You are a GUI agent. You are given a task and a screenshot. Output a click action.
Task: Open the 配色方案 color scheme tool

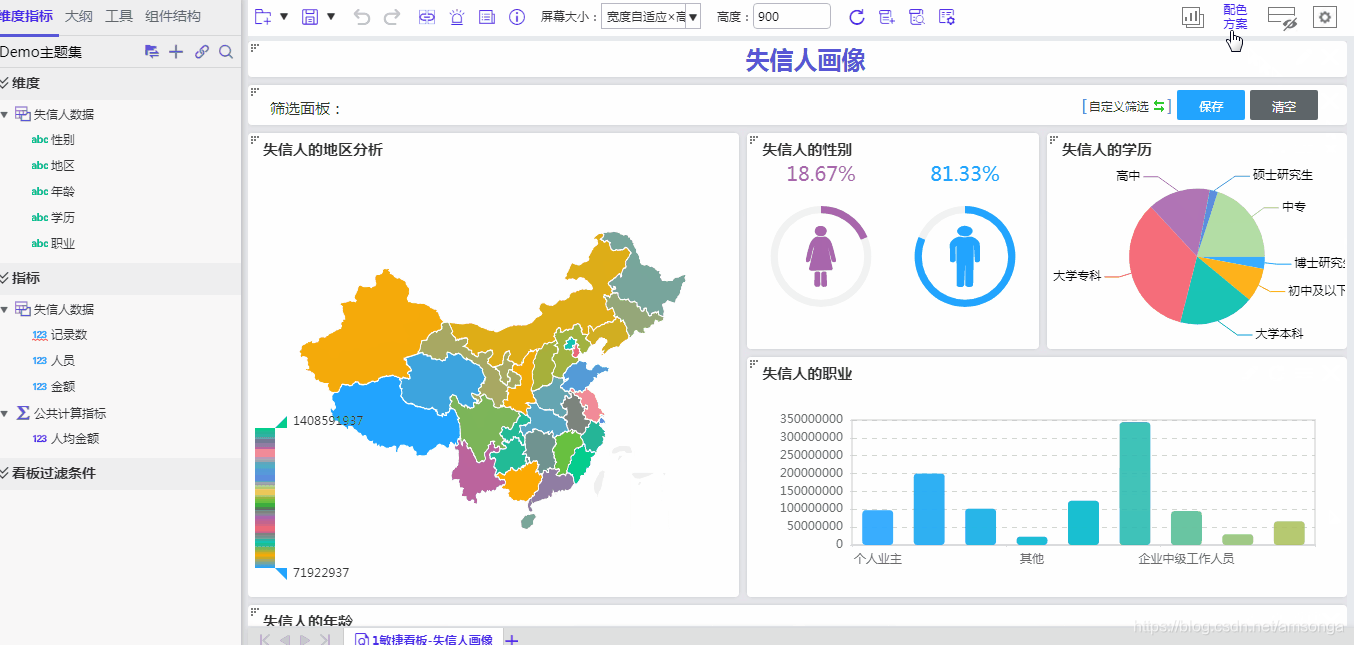[x=1235, y=15]
